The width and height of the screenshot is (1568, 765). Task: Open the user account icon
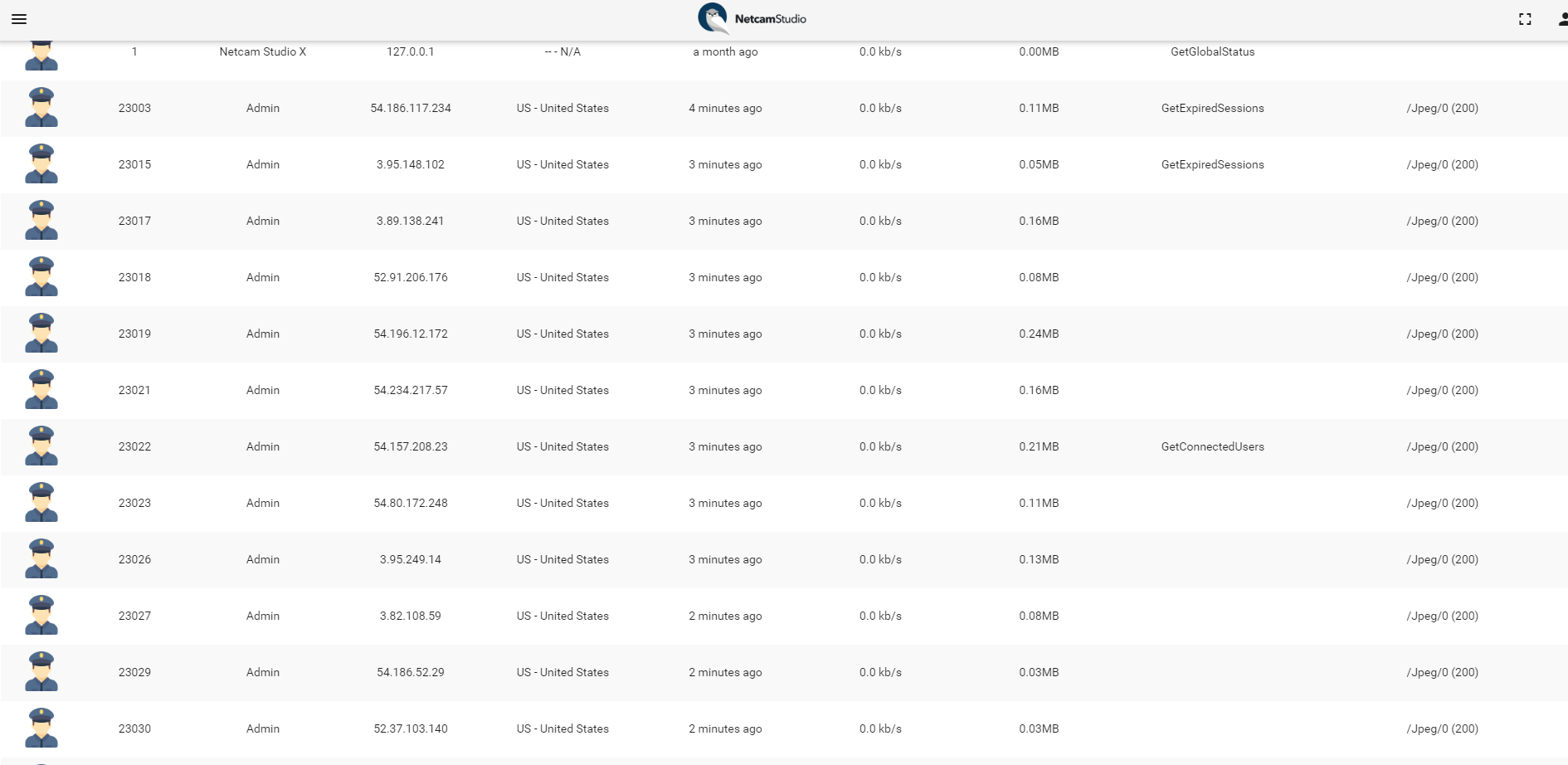[1562, 19]
